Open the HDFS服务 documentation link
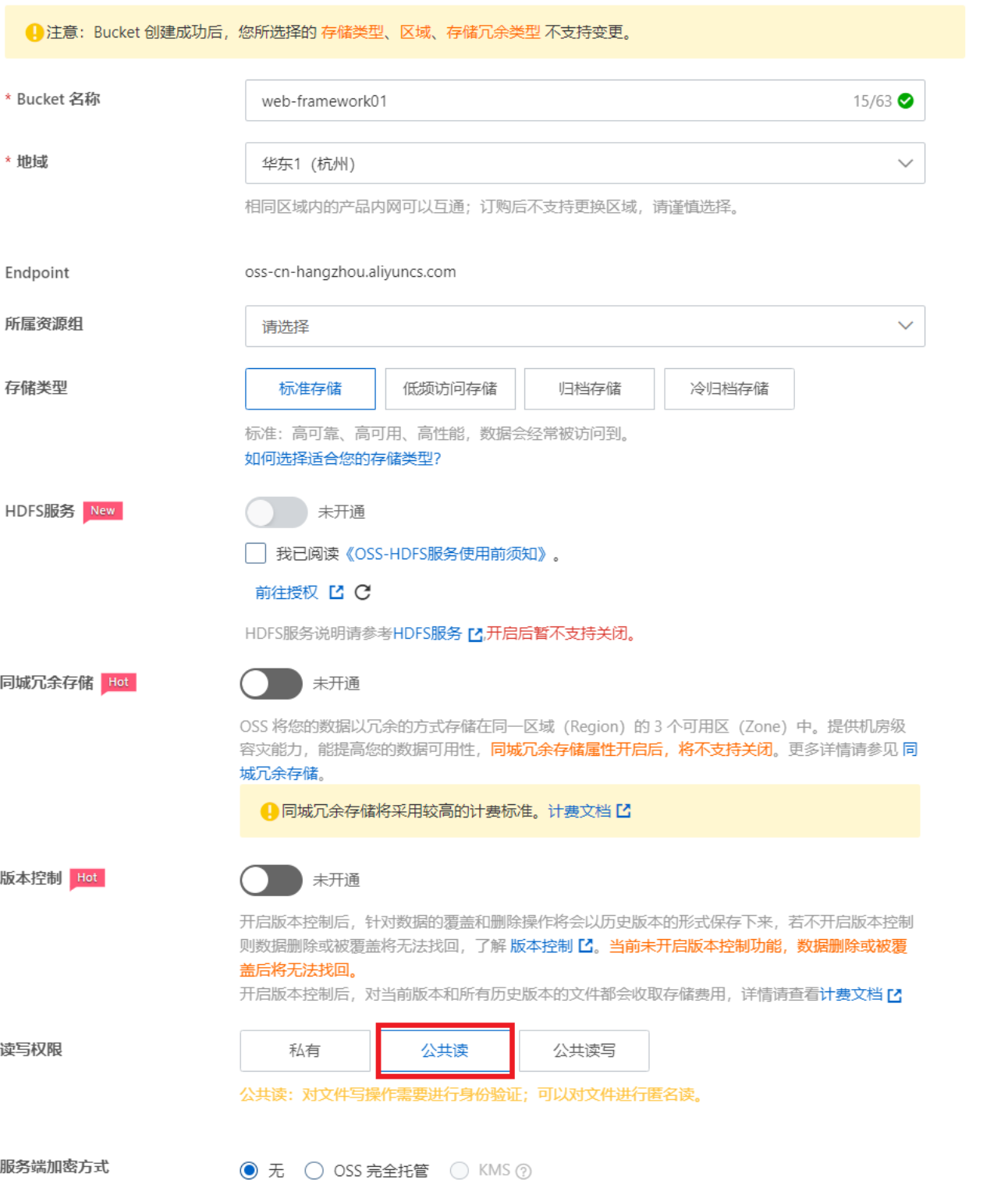The image size is (1008, 1202). [428, 633]
